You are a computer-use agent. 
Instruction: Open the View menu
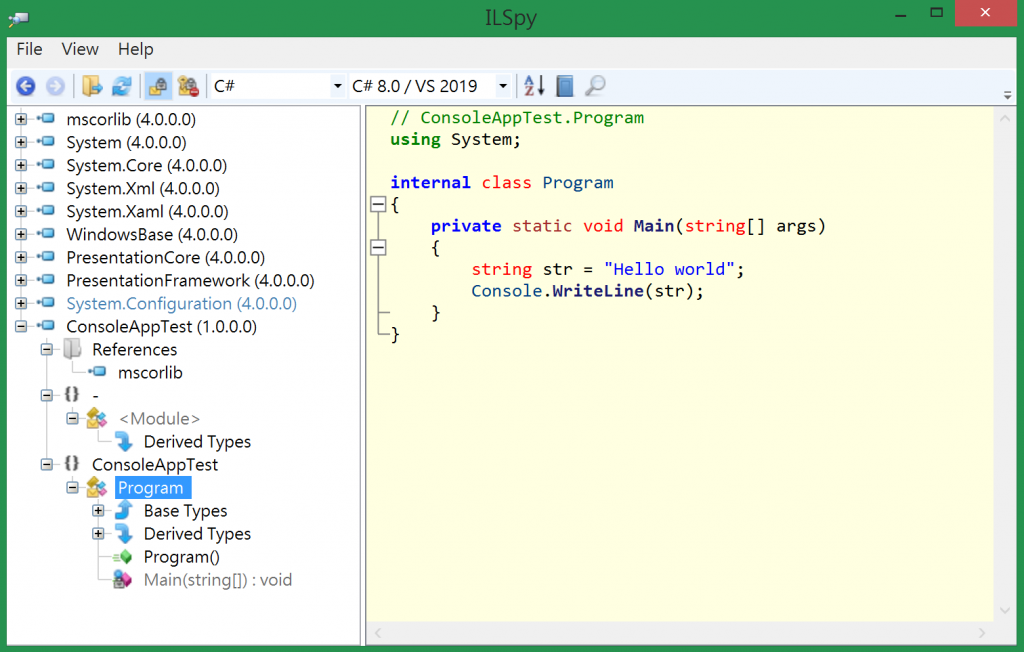(80, 49)
